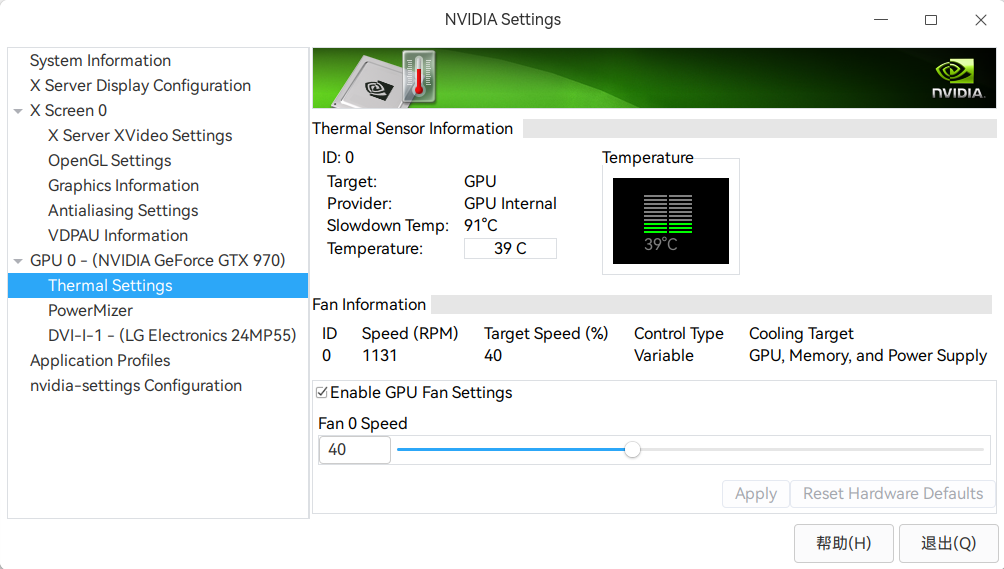Screen dimensions: 1004x569
Task: Click the Fan 0 Speed value field
Action: pyautogui.click(x=355, y=450)
